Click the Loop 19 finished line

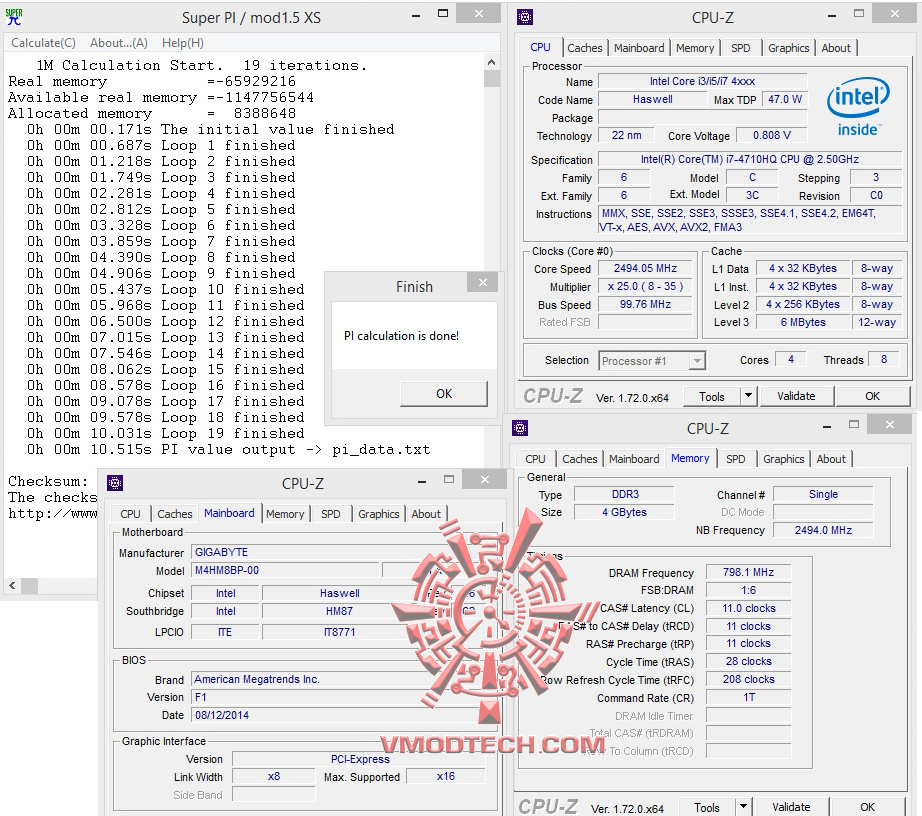tap(166, 433)
